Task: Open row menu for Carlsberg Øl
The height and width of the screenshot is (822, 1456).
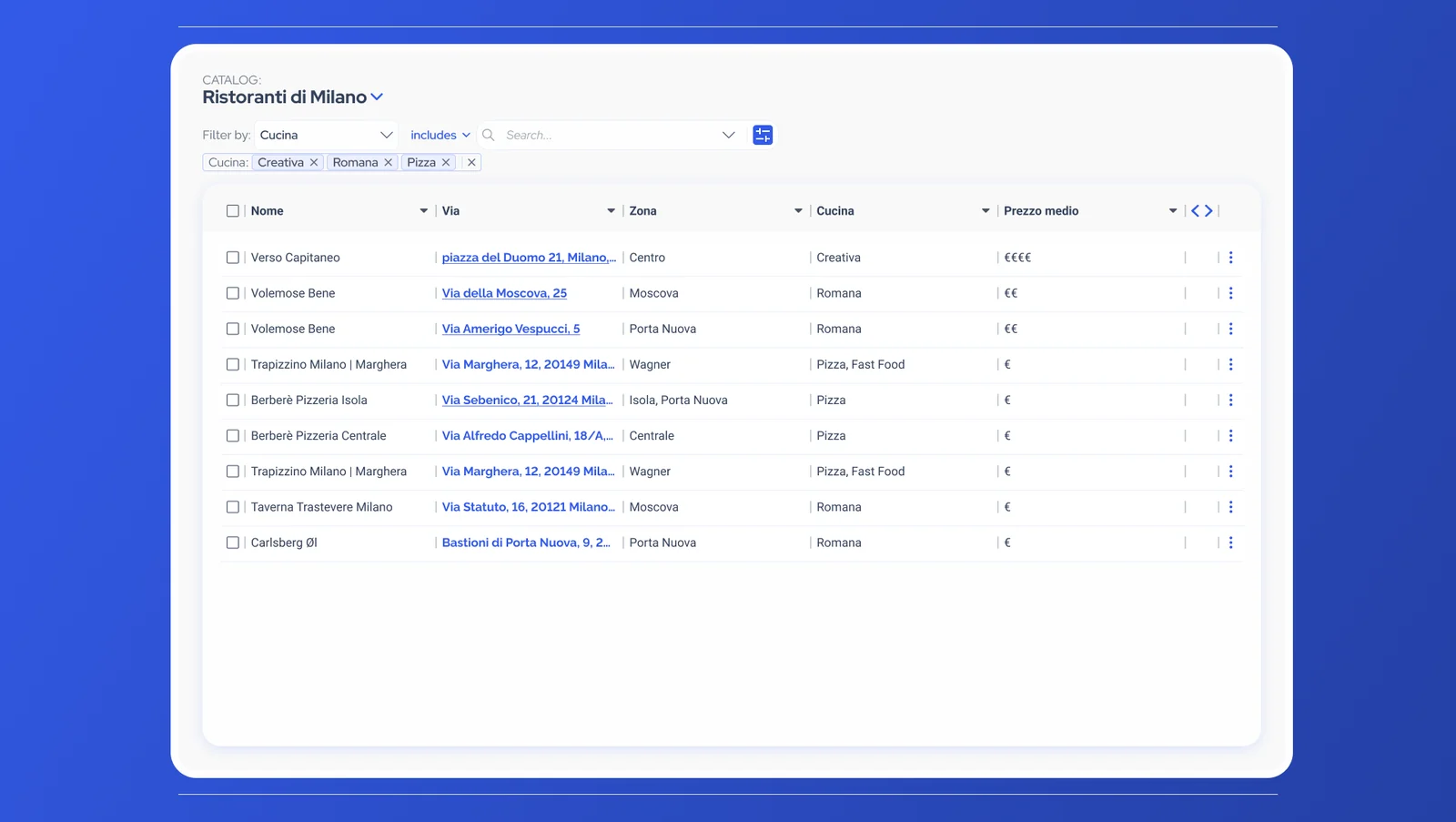Action: click(1230, 543)
